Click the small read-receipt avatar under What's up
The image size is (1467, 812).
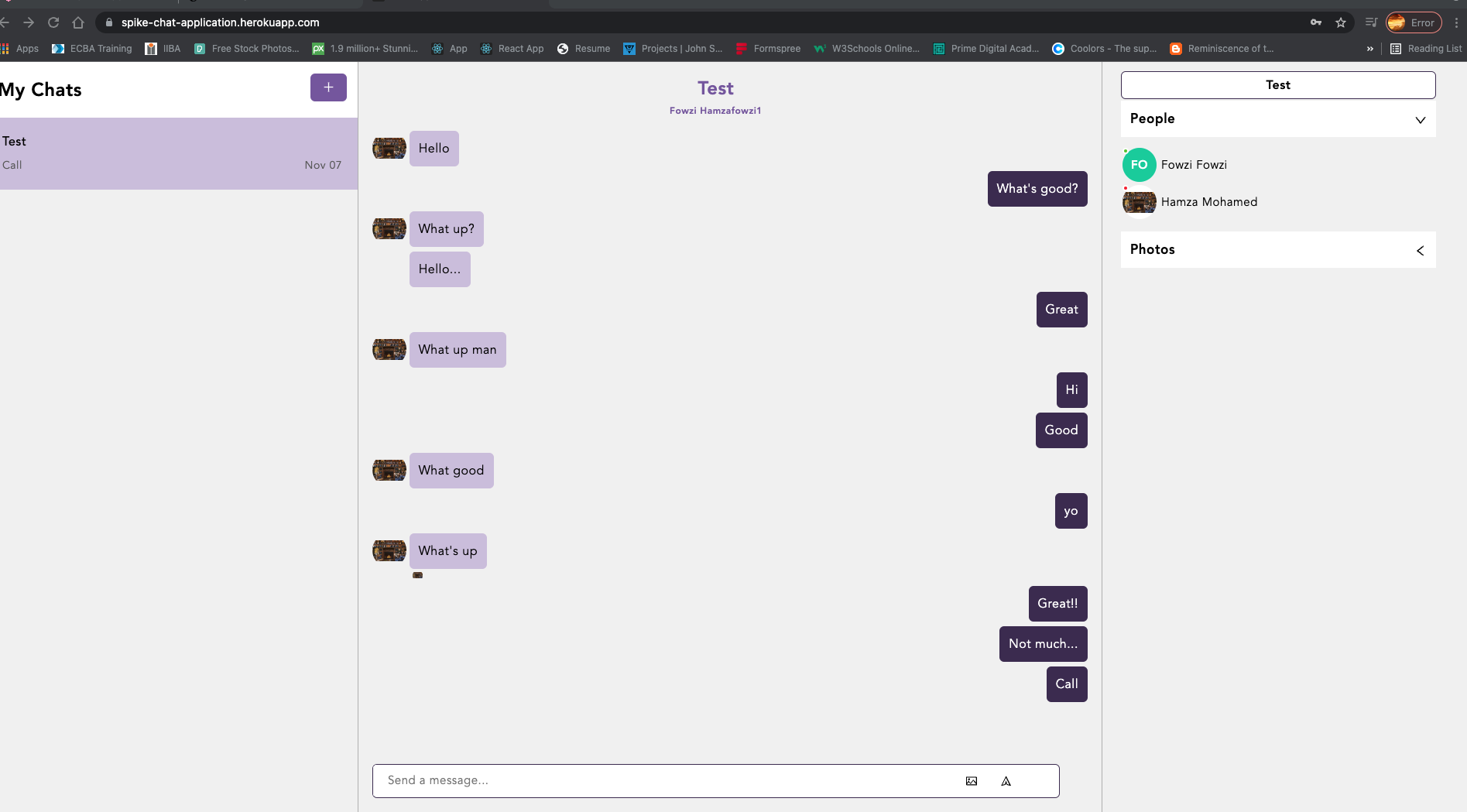tap(417, 575)
